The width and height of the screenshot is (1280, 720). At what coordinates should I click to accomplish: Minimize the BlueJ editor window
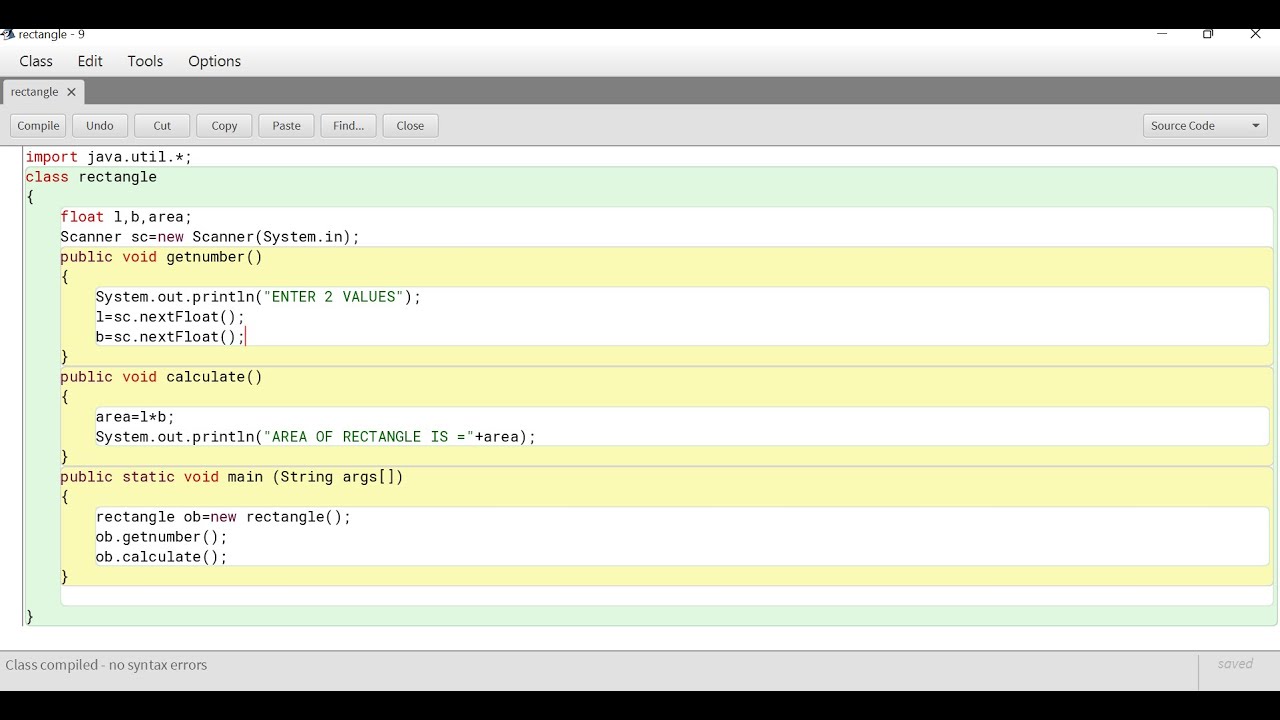tap(1162, 34)
